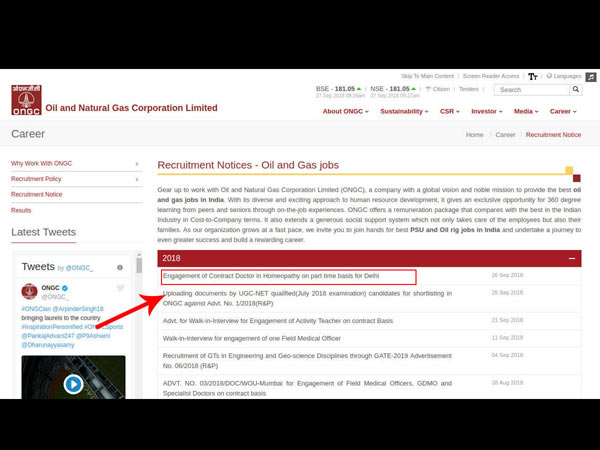Expand Recruitment Policy sidebar item
The image size is (600, 450).
click(x=77, y=179)
